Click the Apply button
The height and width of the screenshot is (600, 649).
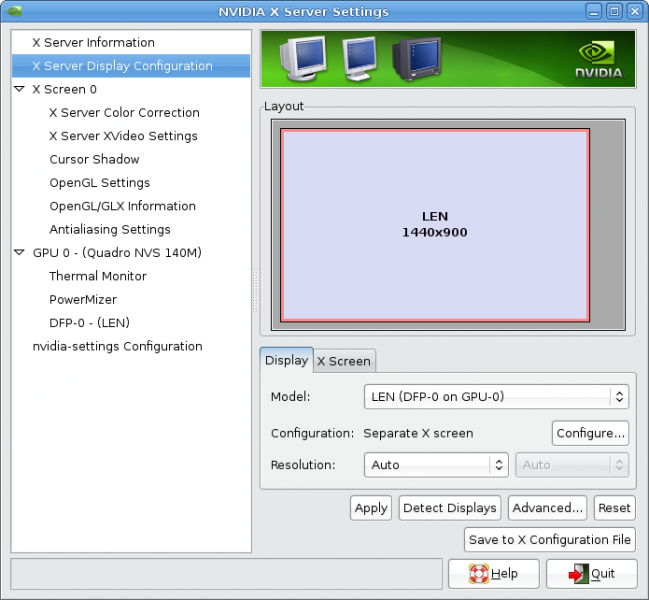pos(371,508)
